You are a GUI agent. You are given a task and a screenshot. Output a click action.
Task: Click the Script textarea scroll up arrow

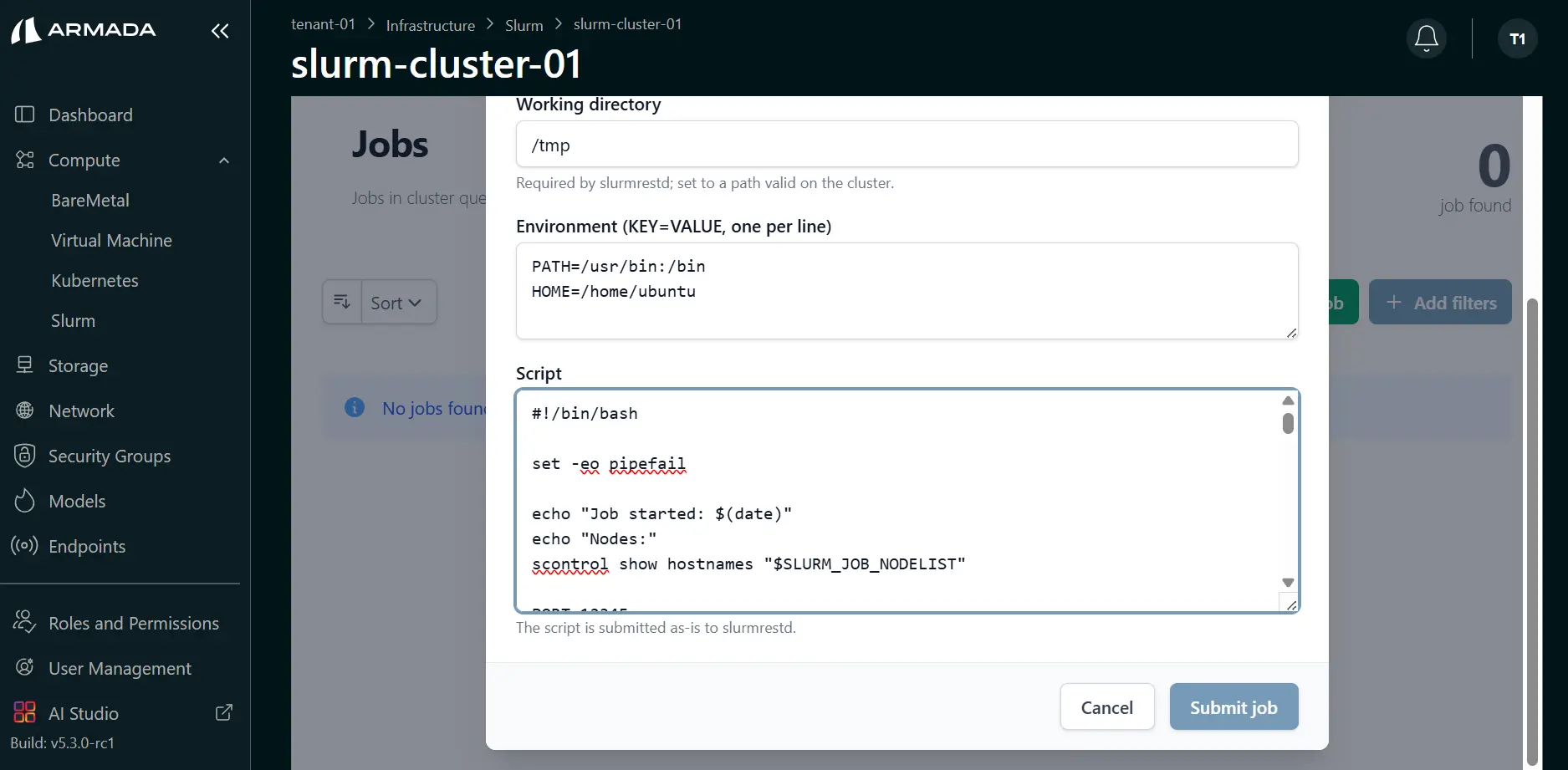pyautogui.click(x=1288, y=400)
